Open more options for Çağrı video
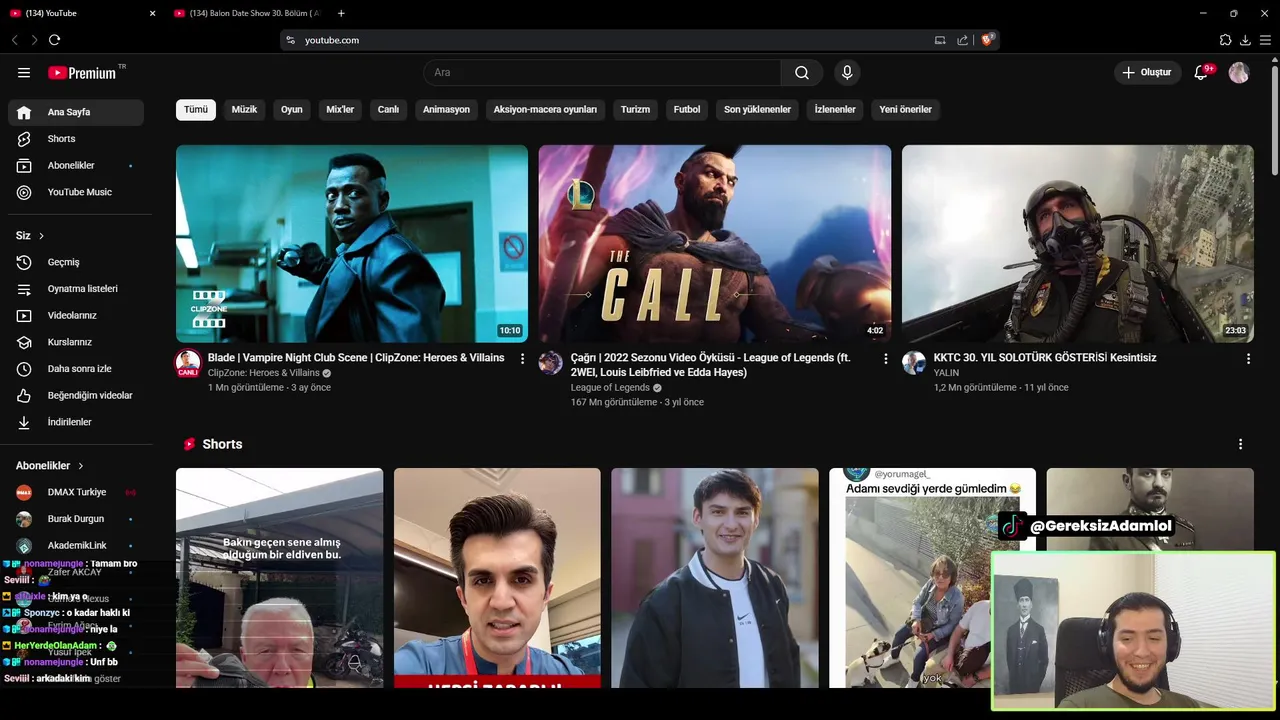 (x=885, y=358)
